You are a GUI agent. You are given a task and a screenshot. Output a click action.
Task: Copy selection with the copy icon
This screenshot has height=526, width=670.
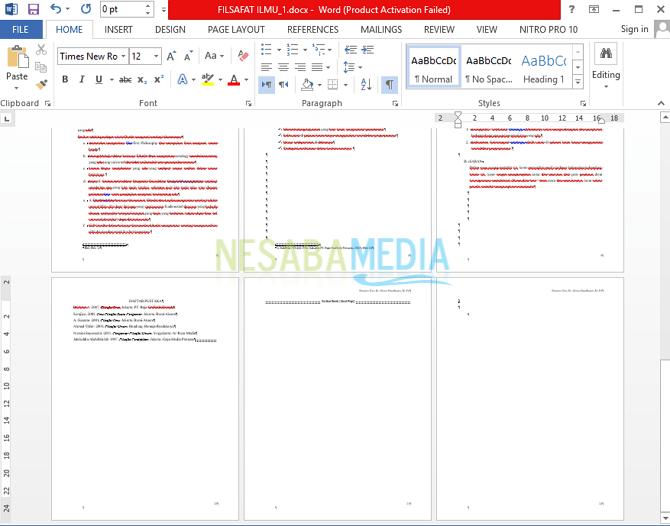click(41, 67)
